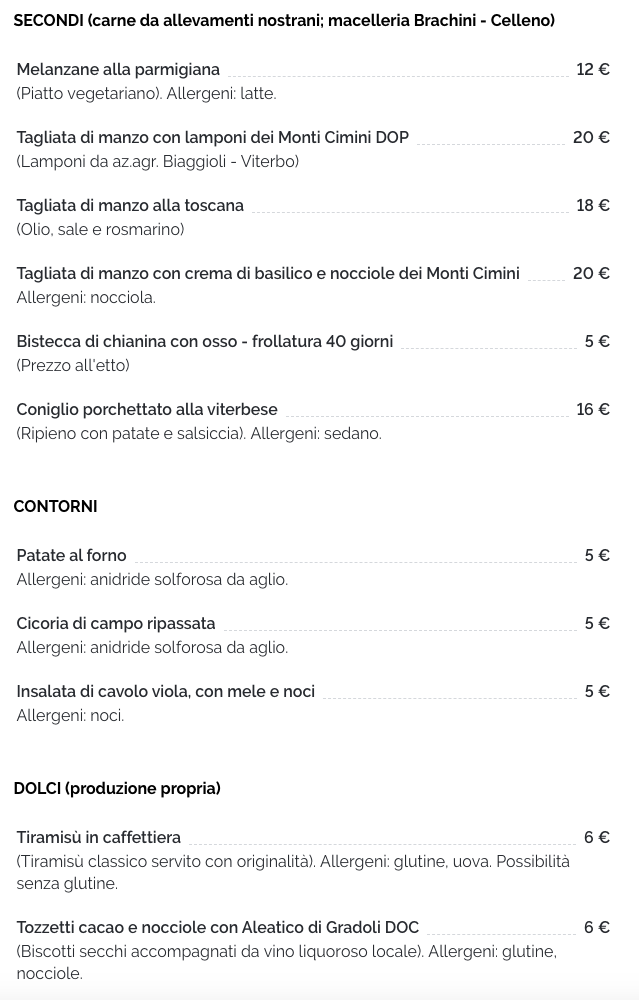Select Tozzetti cacao e nocciole item
Image resolution: width=639 pixels, height=1000 pixels.
click(217, 927)
